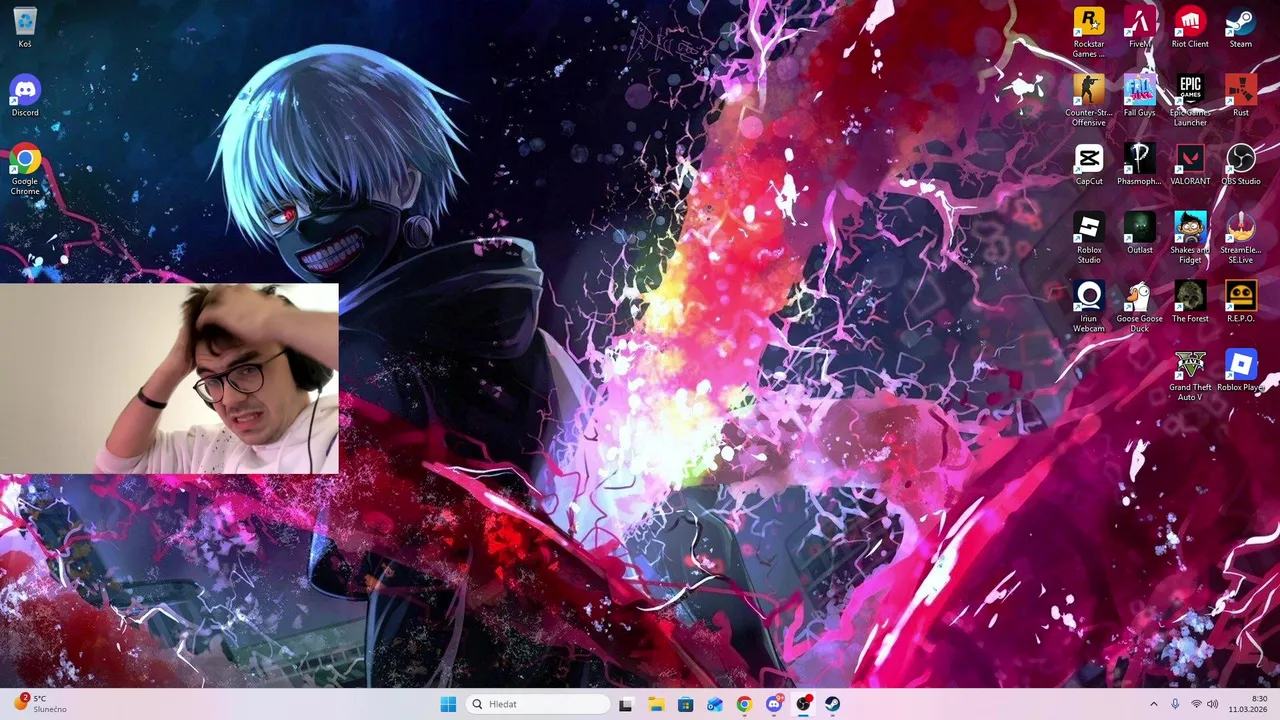Open the Wi-Fi network tray icon

coord(1196,704)
